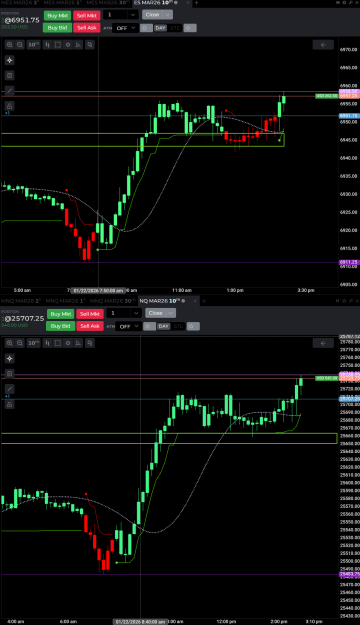Open the NQ order quantity dropdown arrow
The image size is (360, 625).
click(136, 313)
